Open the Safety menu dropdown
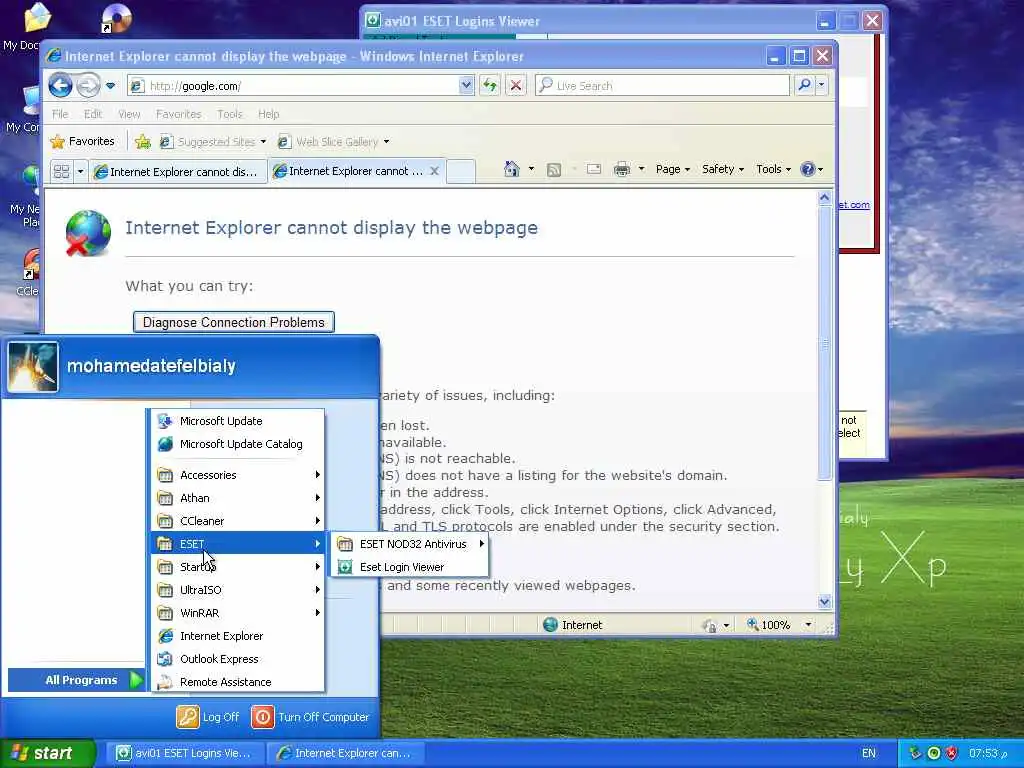Screen dimensions: 1024x768 (x=723, y=169)
